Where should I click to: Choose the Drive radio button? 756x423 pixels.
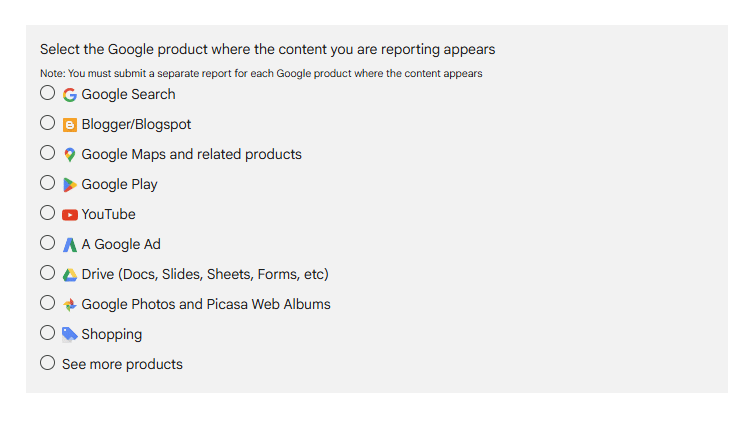click(x=47, y=273)
